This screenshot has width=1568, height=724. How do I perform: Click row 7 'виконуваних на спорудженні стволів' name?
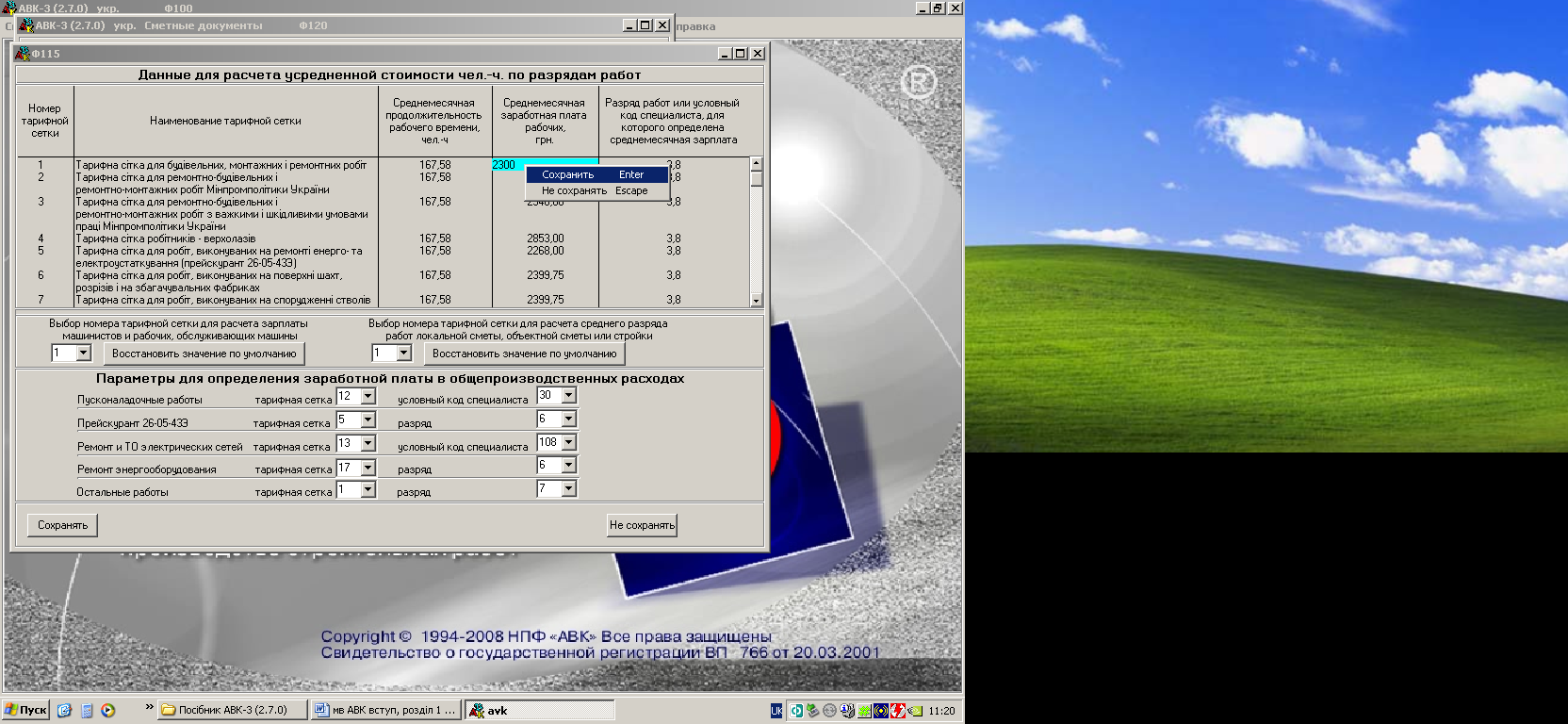(x=223, y=300)
